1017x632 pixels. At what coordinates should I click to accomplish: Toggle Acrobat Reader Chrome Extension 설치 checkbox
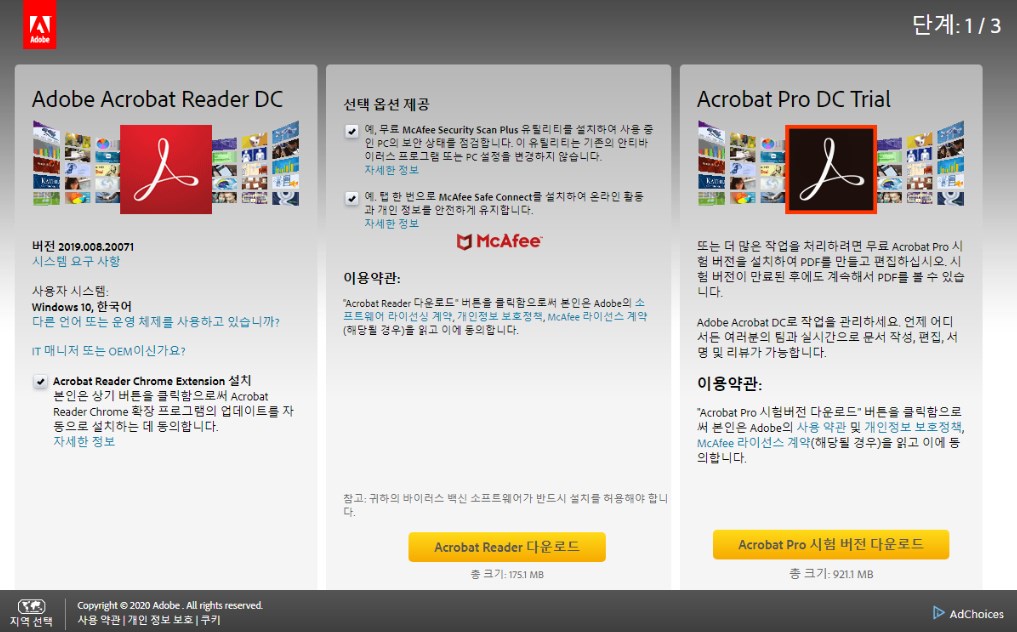(x=40, y=382)
